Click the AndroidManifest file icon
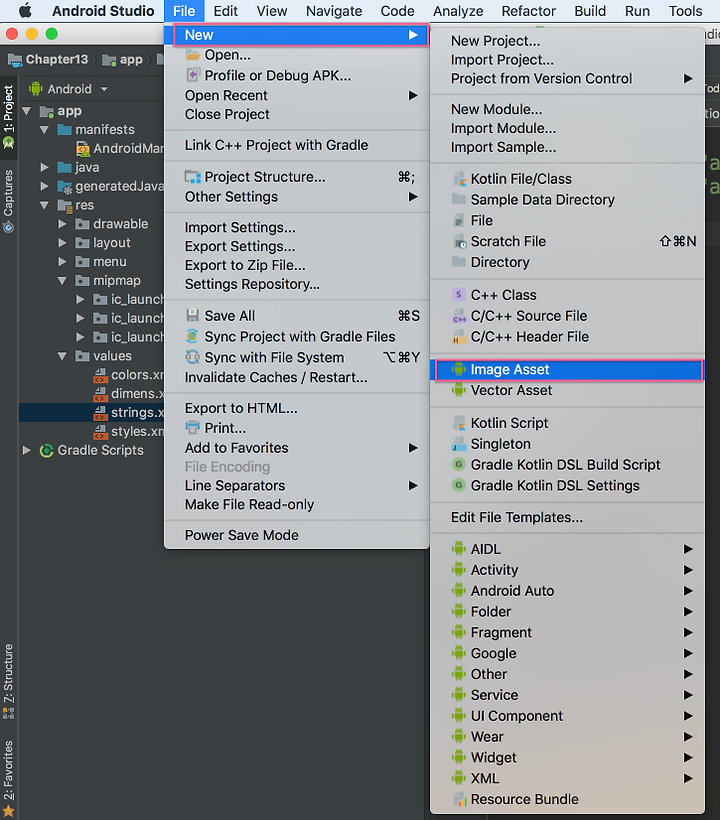The image size is (720, 820). pos(83,149)
